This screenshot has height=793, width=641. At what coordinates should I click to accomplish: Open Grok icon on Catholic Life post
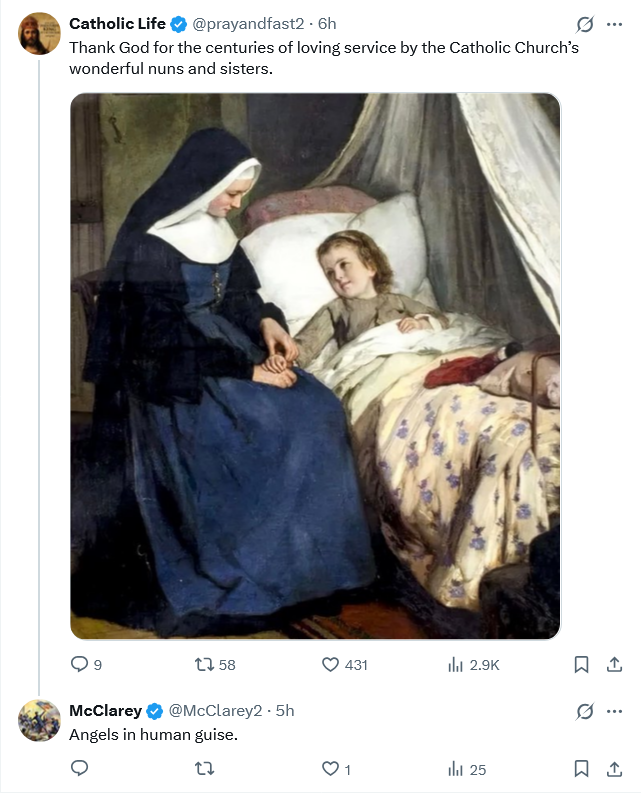point(584,24)
